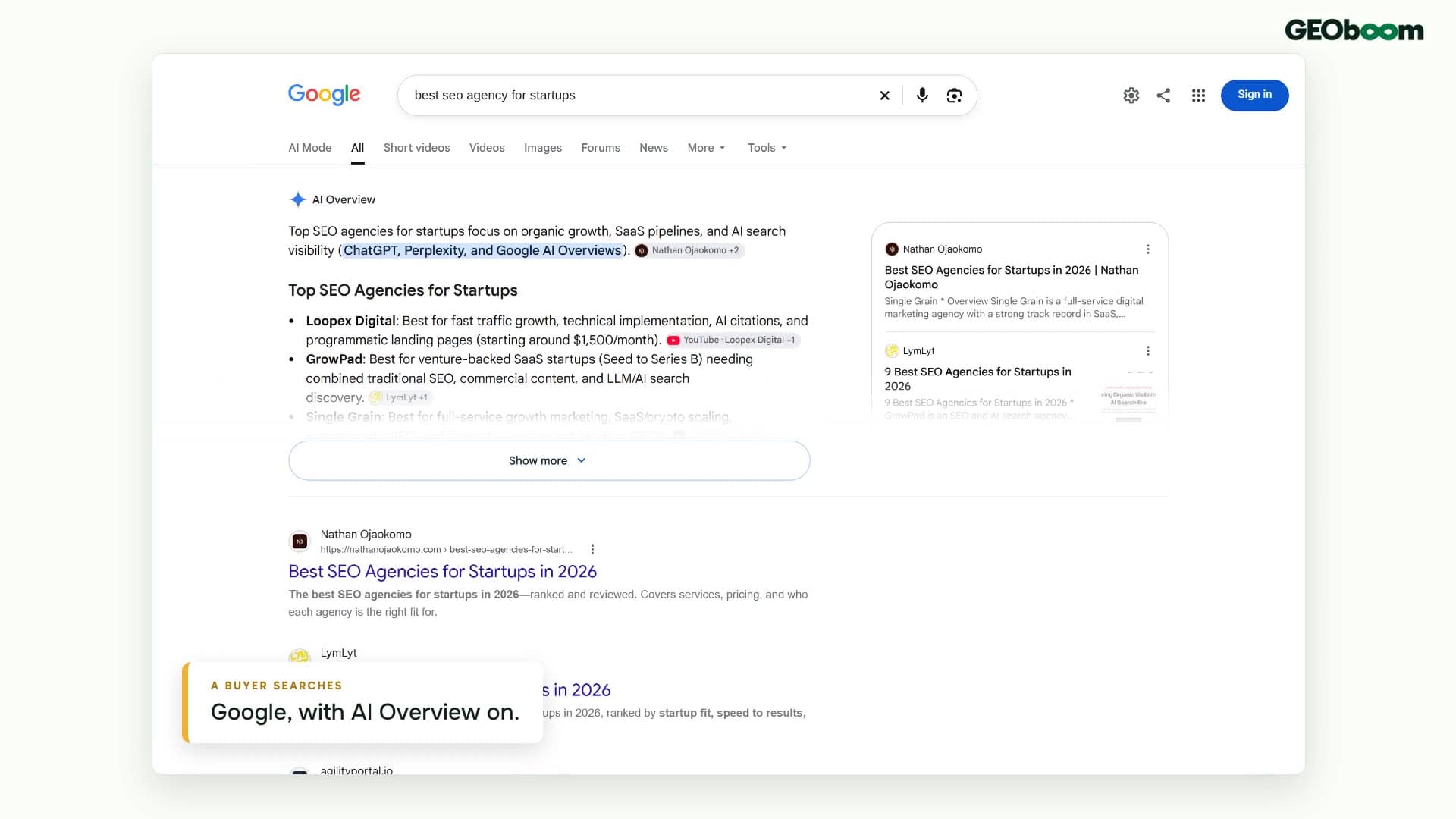
Task: Open Google apps grid icon
Action: (x=1198, y=96)
